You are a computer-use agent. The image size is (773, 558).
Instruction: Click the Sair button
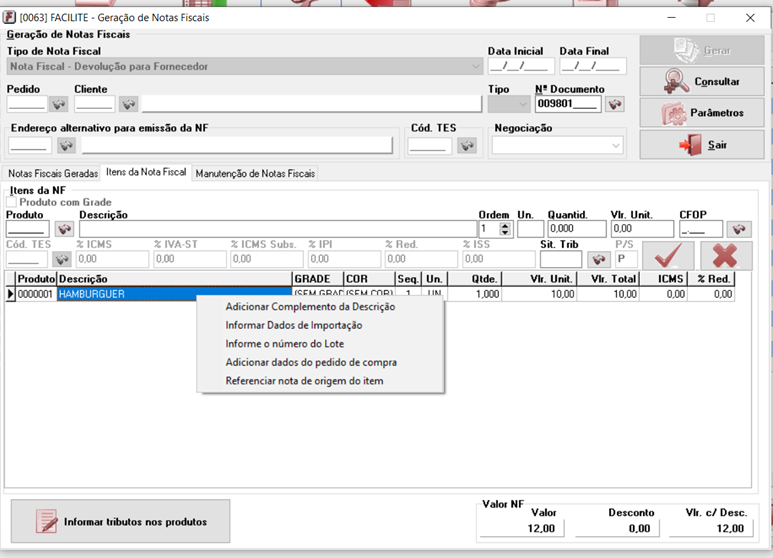point(702,145)
